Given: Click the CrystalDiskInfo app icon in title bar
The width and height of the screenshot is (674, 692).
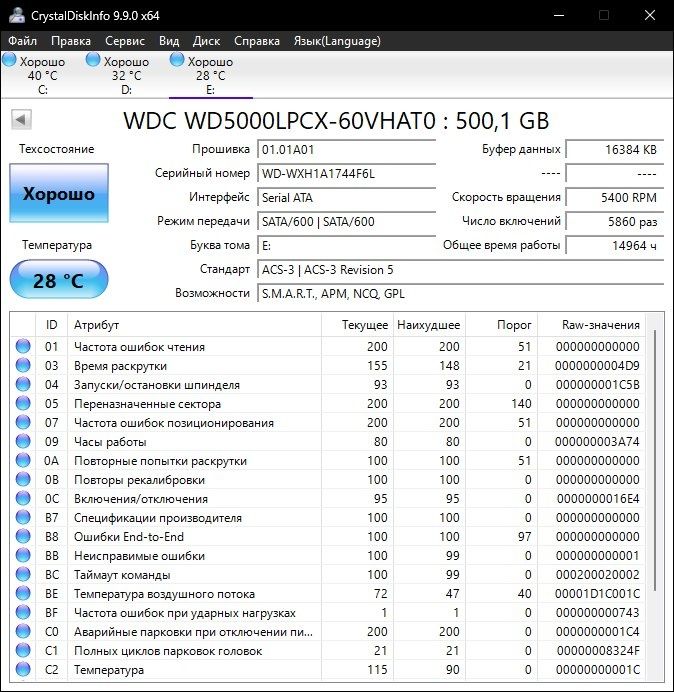Looking at the screenshot, I should [17, 15].
